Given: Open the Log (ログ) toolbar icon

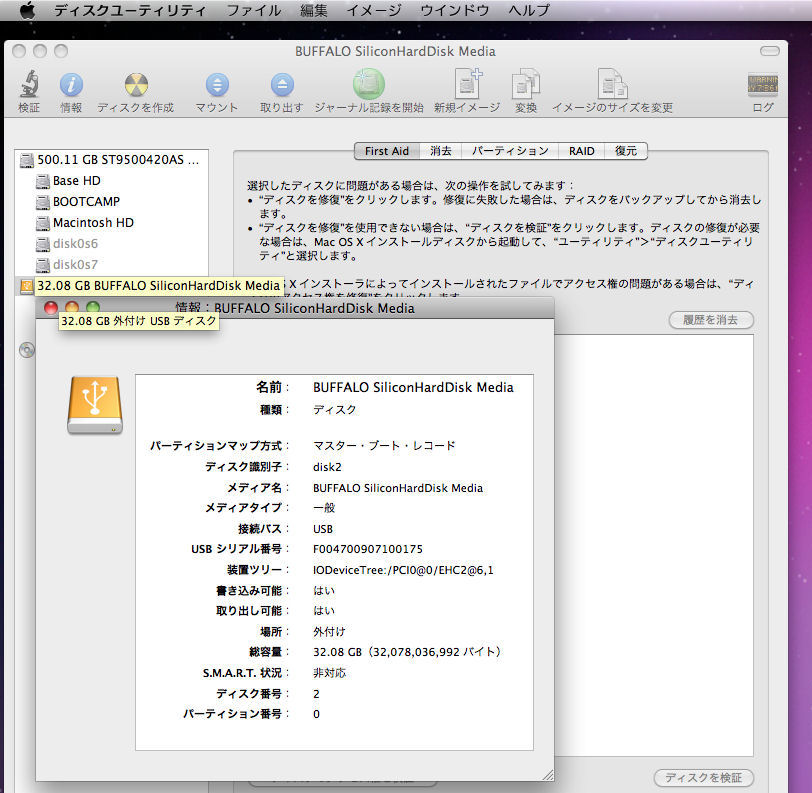Looking at the screenshot, I should pos(762,84).
